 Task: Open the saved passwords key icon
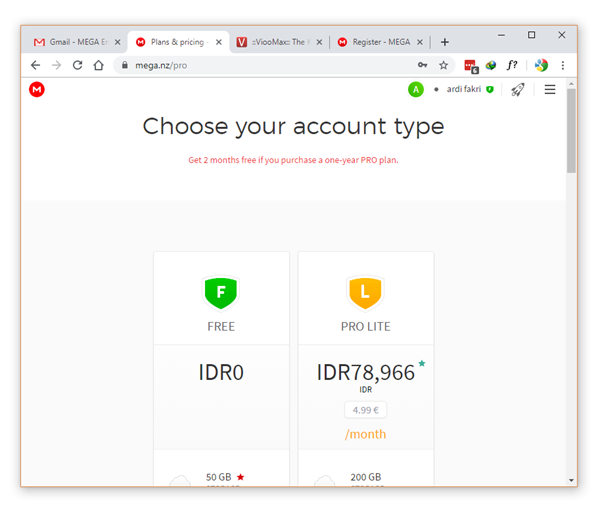pos(422,65)
